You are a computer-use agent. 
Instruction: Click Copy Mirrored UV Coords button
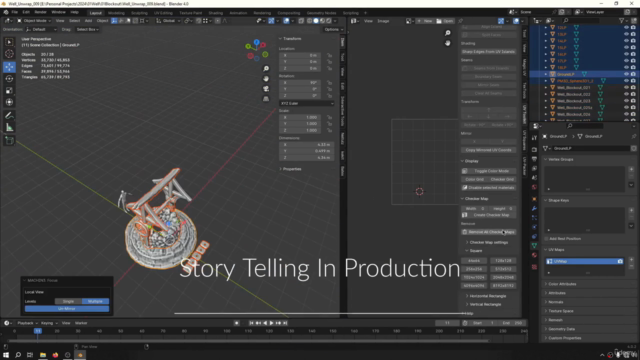point(489,150)
